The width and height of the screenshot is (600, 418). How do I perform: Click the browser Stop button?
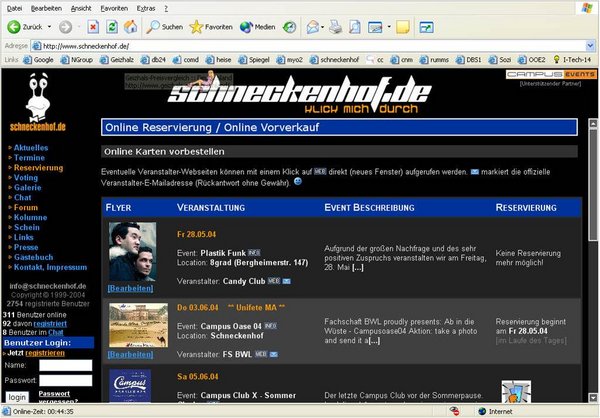(x=92, y=26)
